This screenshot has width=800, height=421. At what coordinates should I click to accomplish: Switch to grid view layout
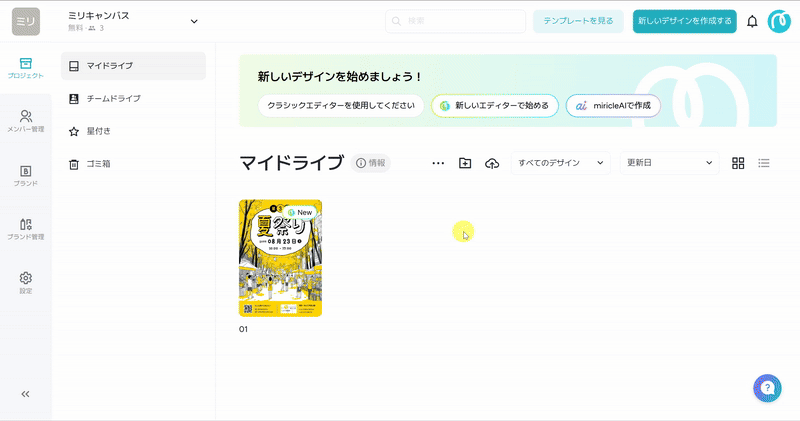[x=738, y=163]
